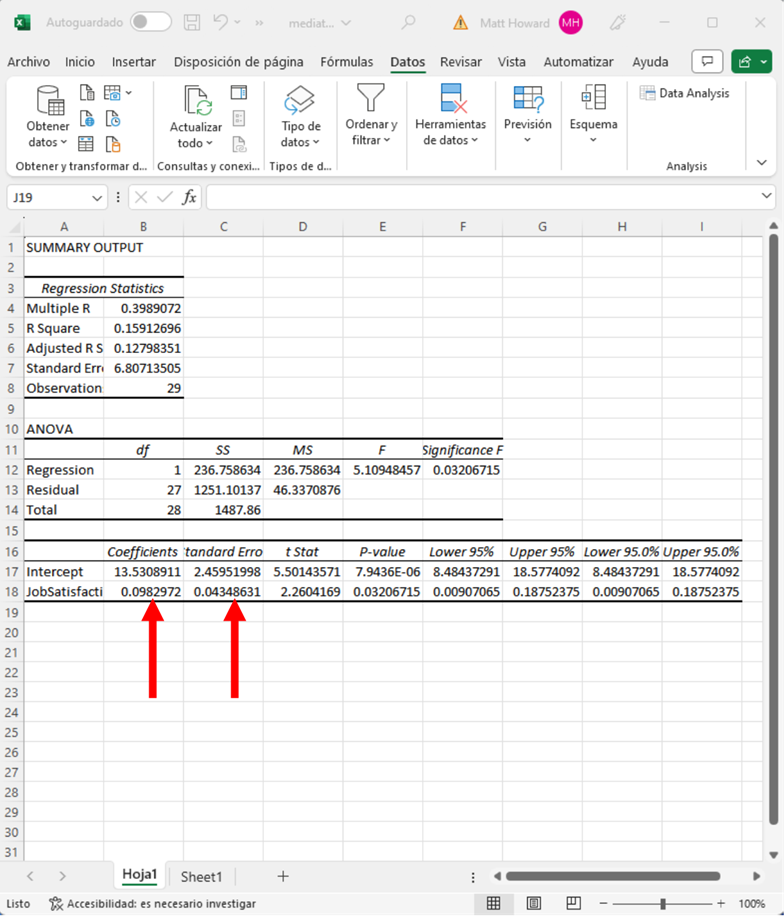Open the Esquema outline tool
Screen dimensions: 784x916
click(593, 98)
